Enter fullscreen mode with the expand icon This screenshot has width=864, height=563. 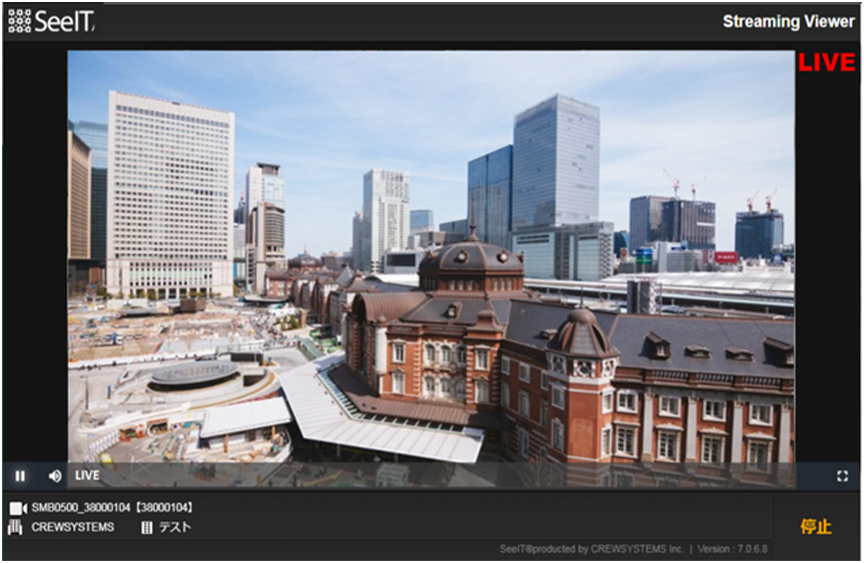pos(842,476)
